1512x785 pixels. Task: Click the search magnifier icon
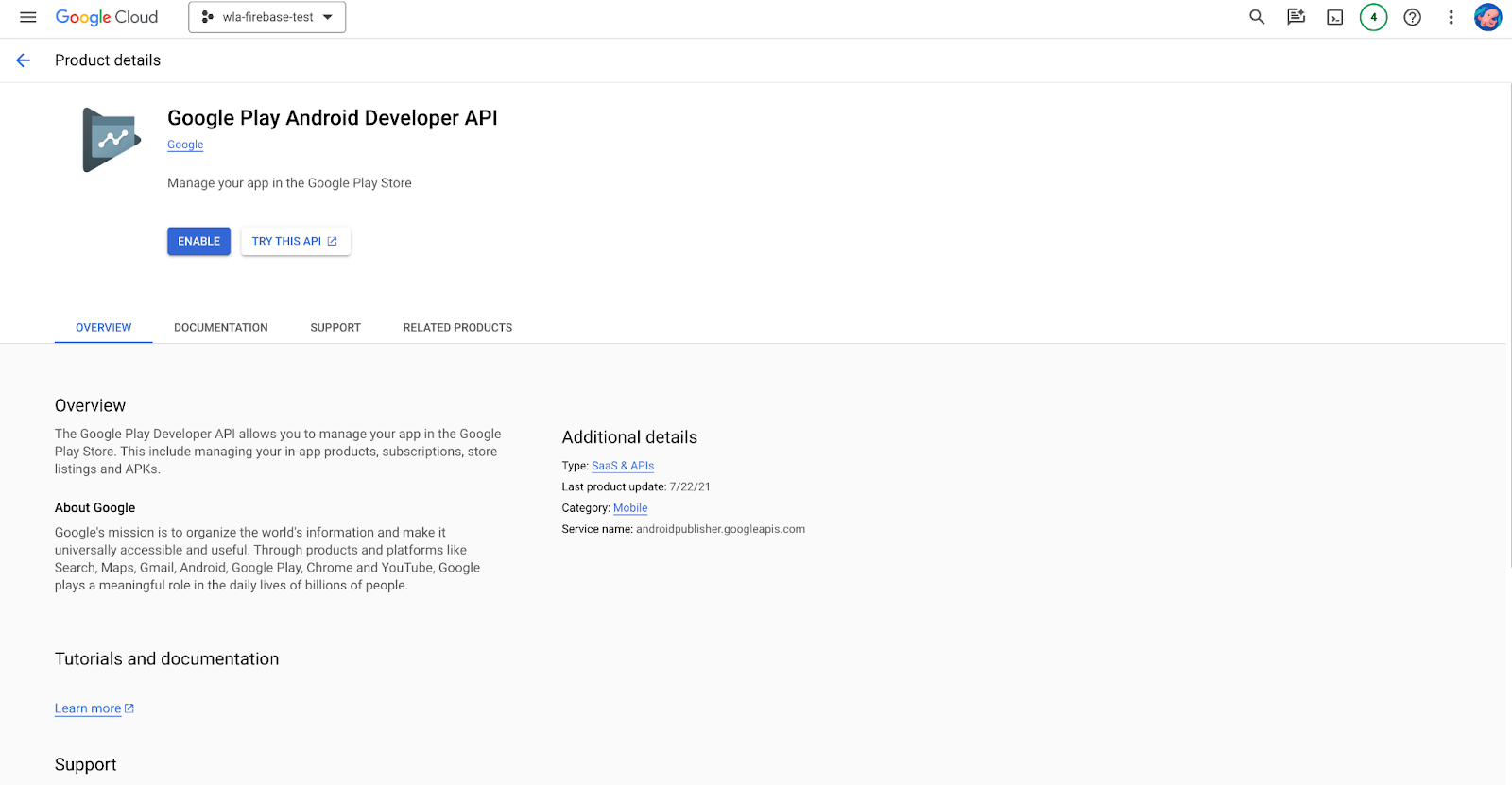pyautogui.click(x=1257, y=17)
